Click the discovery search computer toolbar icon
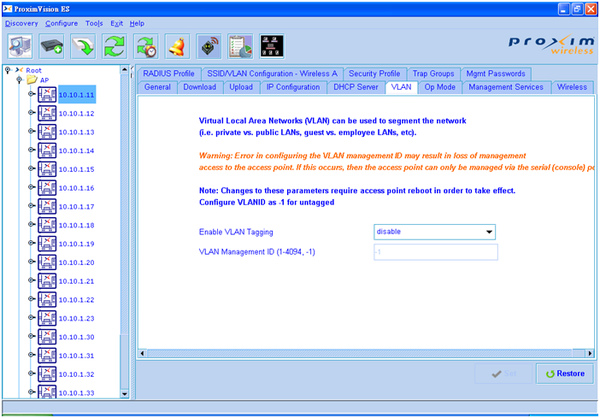This screenshot has width=600, height=418. coord(20,46)
